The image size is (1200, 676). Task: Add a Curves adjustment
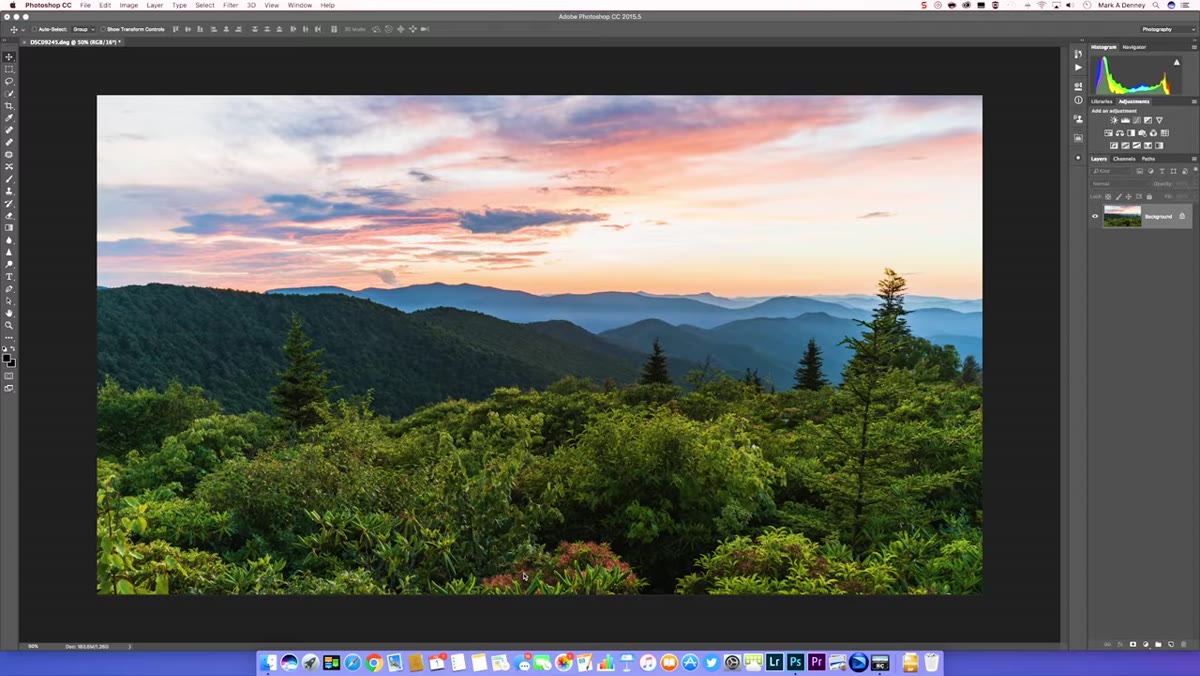pos(1137,121)
